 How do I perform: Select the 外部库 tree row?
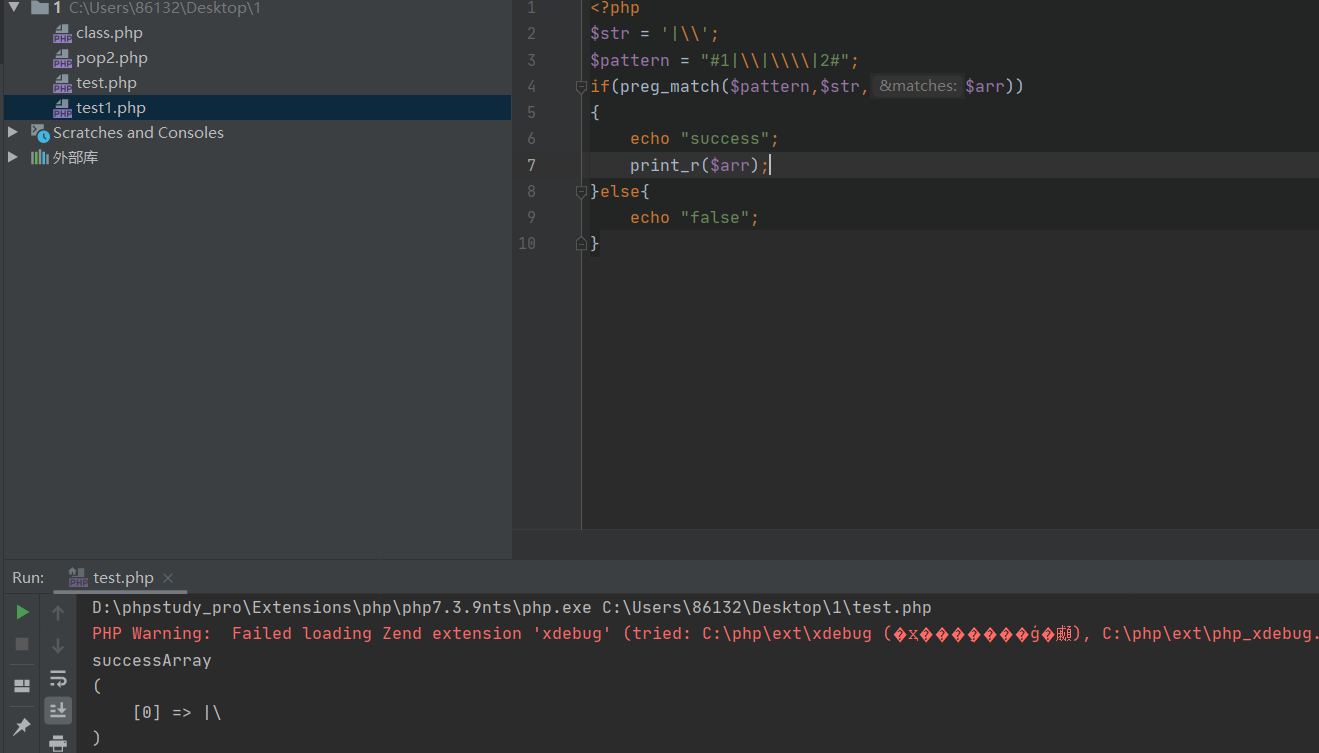(x=258, y=157)
